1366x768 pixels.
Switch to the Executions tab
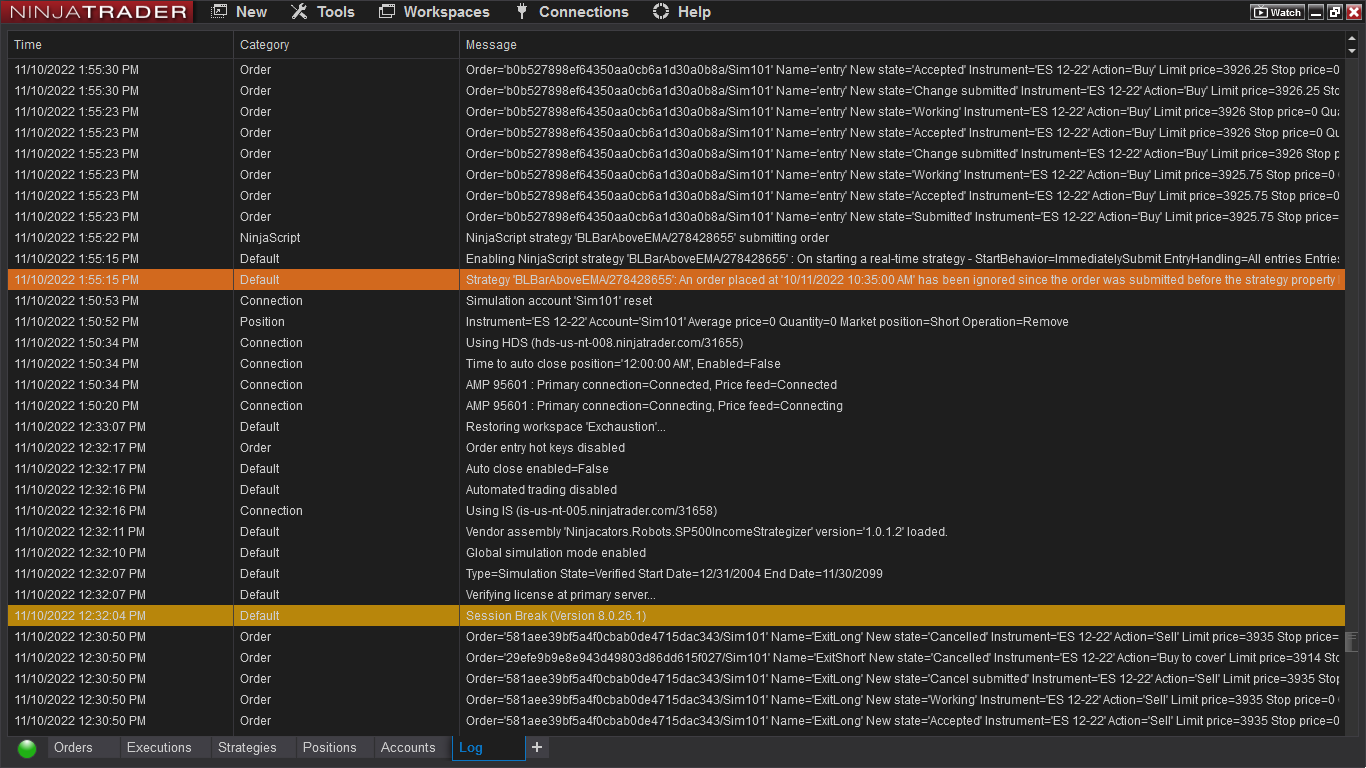tap(159, 747)
